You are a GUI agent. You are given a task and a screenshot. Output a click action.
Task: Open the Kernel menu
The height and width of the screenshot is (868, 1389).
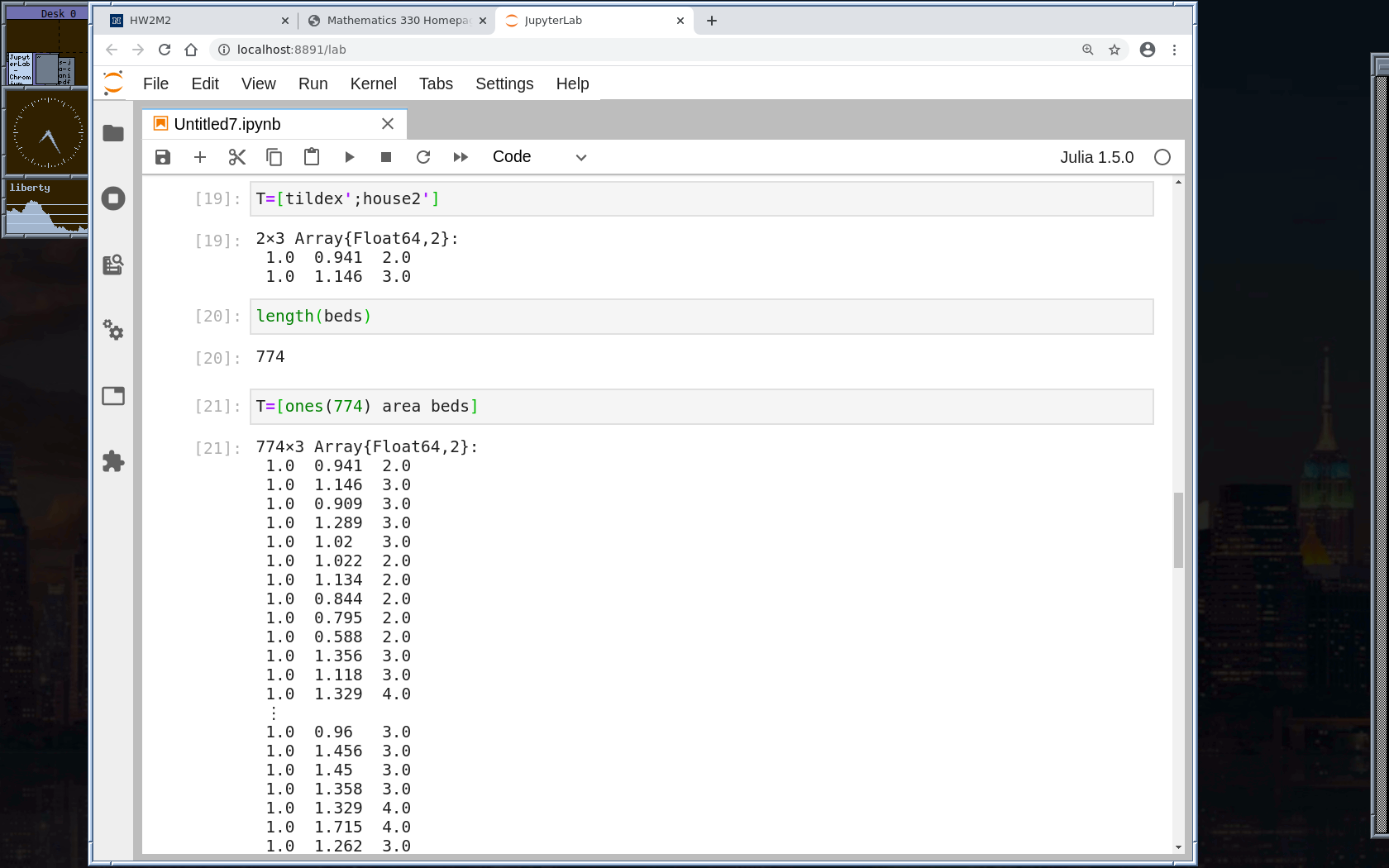[373, 83]
